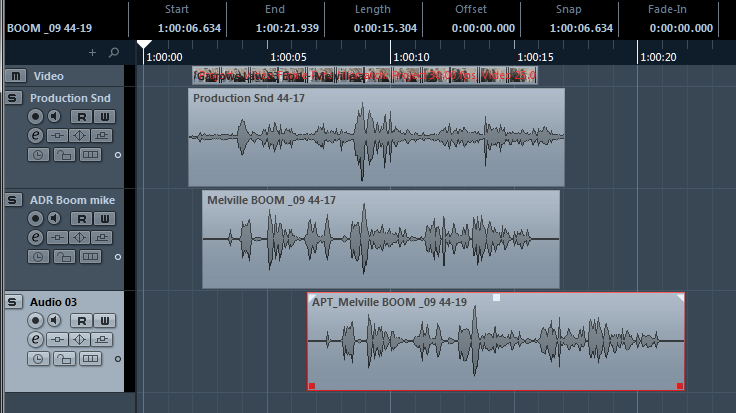The height and width of the screenshot is (413, 736).
Task: Open lane display icon on ADR Boom mike
Action: click(90, 256)
